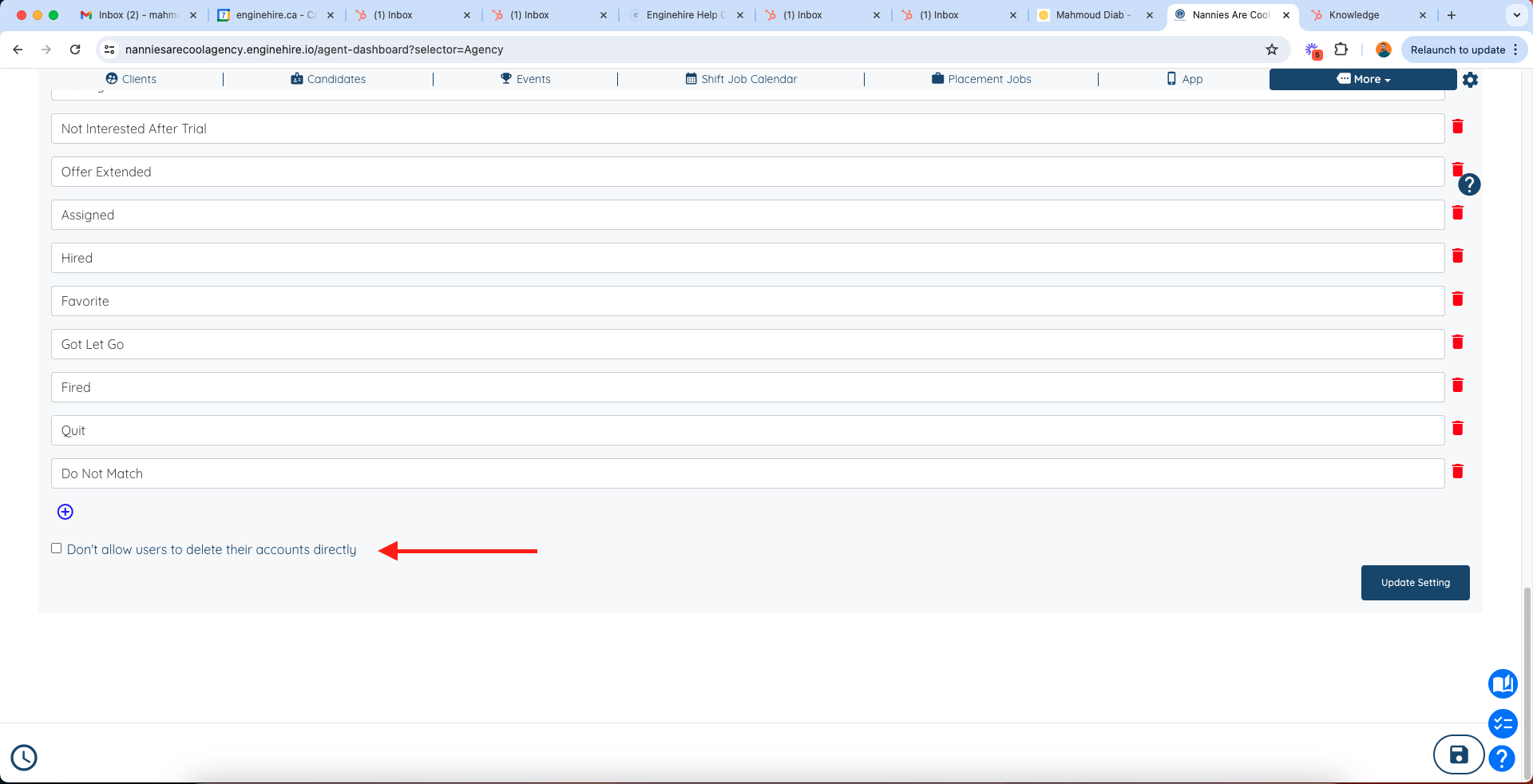Expand the More dropdown menu
The width and height of the screenshot is (1533, 784).
(1363, 79)
